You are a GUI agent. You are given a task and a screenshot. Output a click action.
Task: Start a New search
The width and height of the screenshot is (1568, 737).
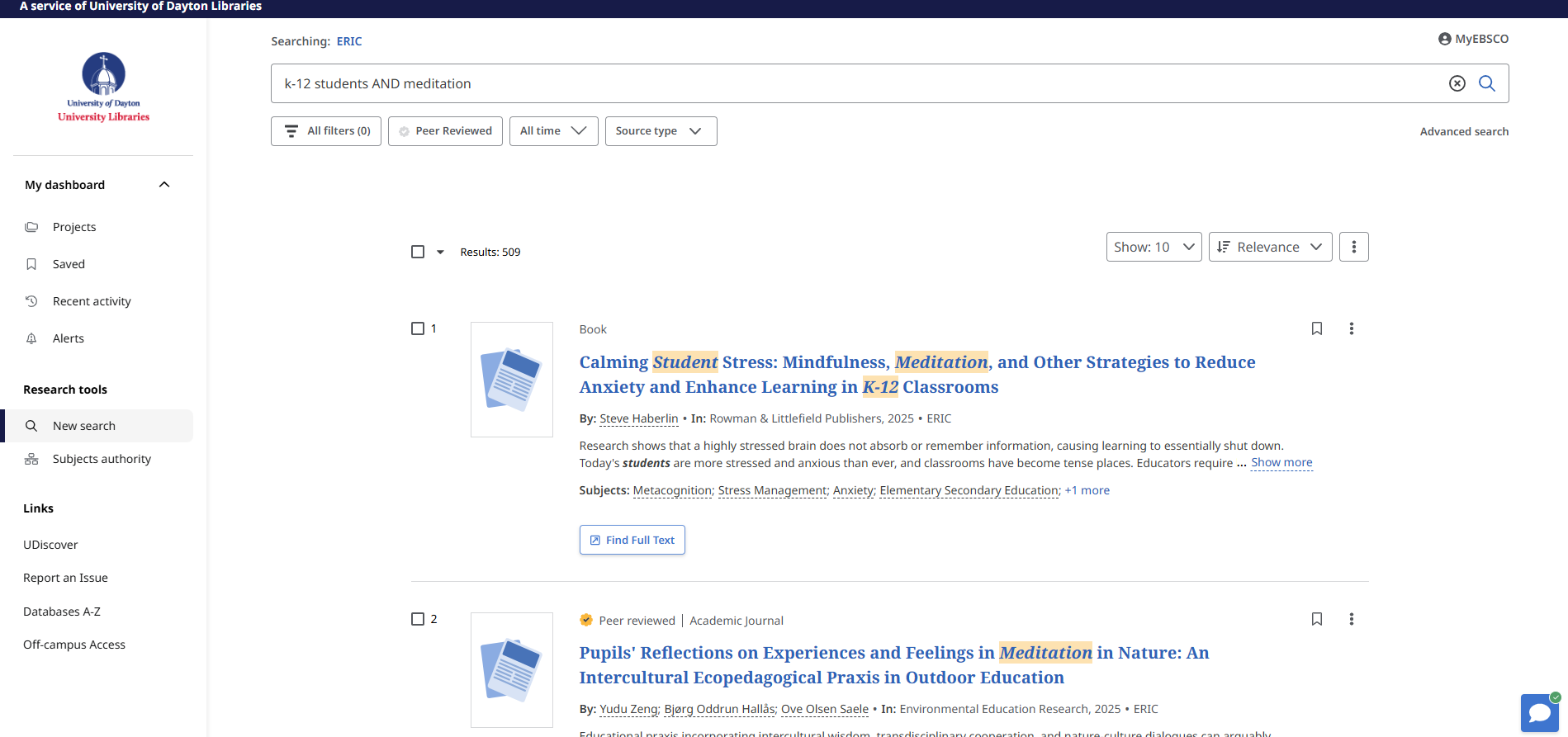tap(98, 426)
